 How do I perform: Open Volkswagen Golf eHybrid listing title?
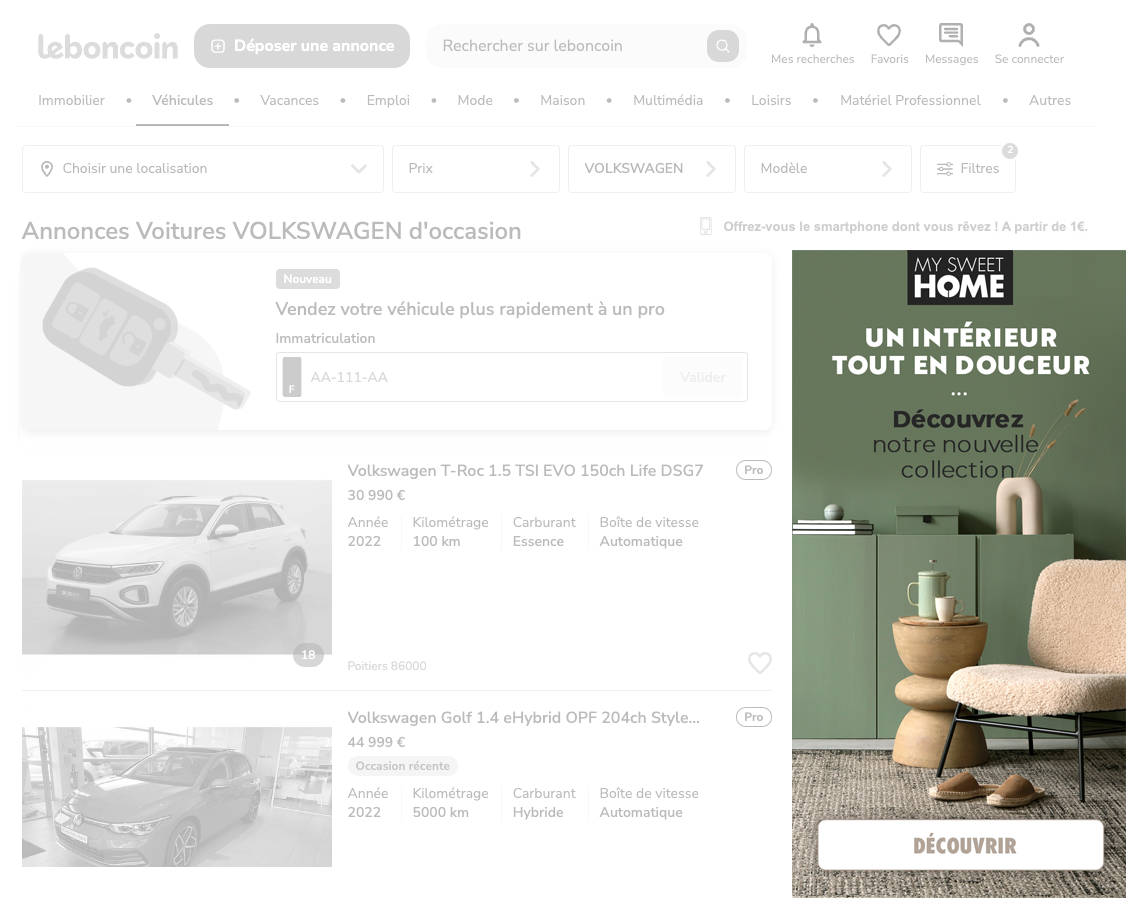[523, 718]
